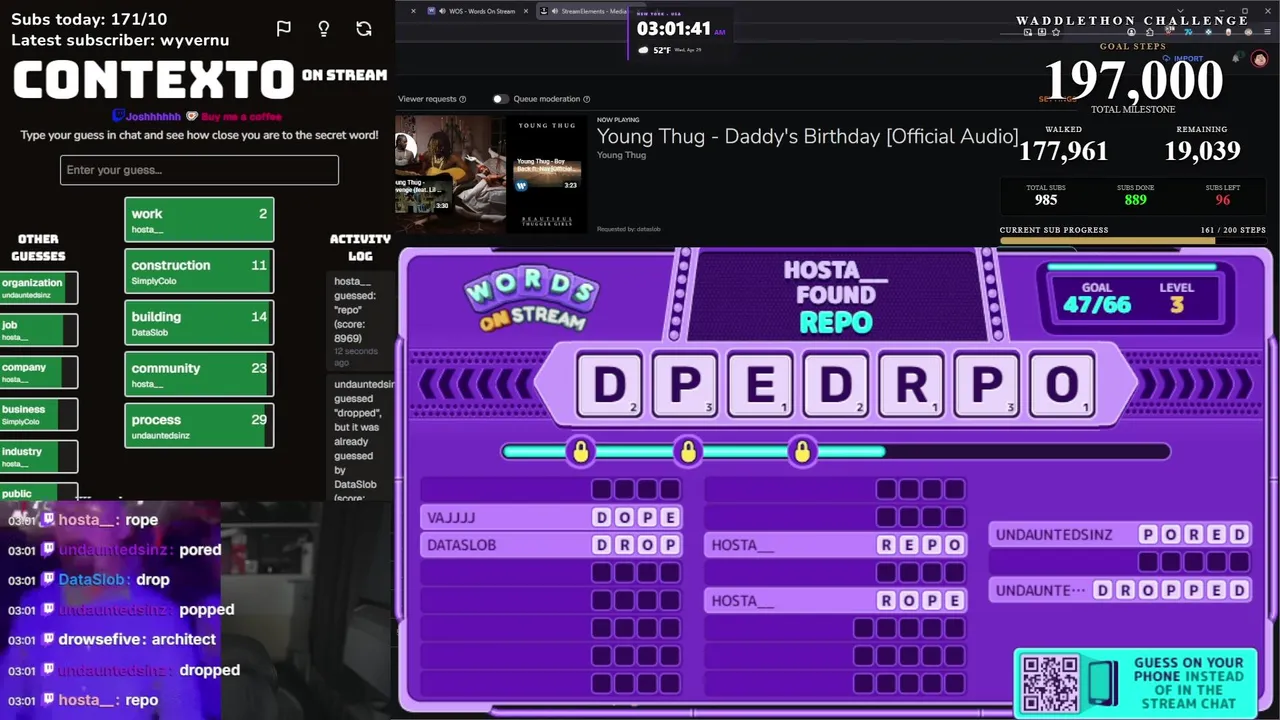Screen dimensions: 1280x720
Task: Click the lightbulb hint icon in Contexto
Action: 324,29
